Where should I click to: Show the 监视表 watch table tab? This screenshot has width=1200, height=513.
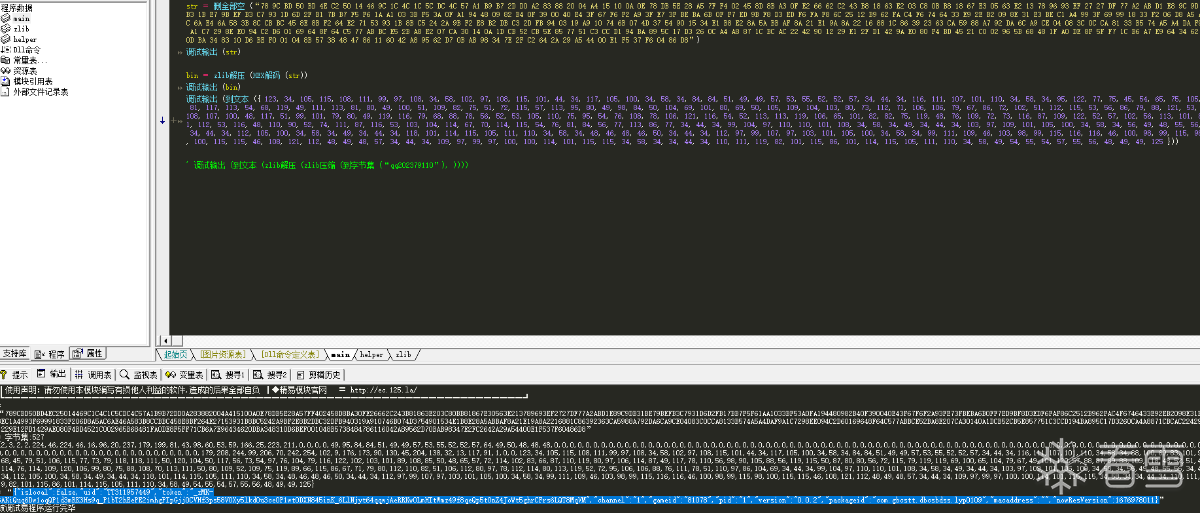(139, 374)
